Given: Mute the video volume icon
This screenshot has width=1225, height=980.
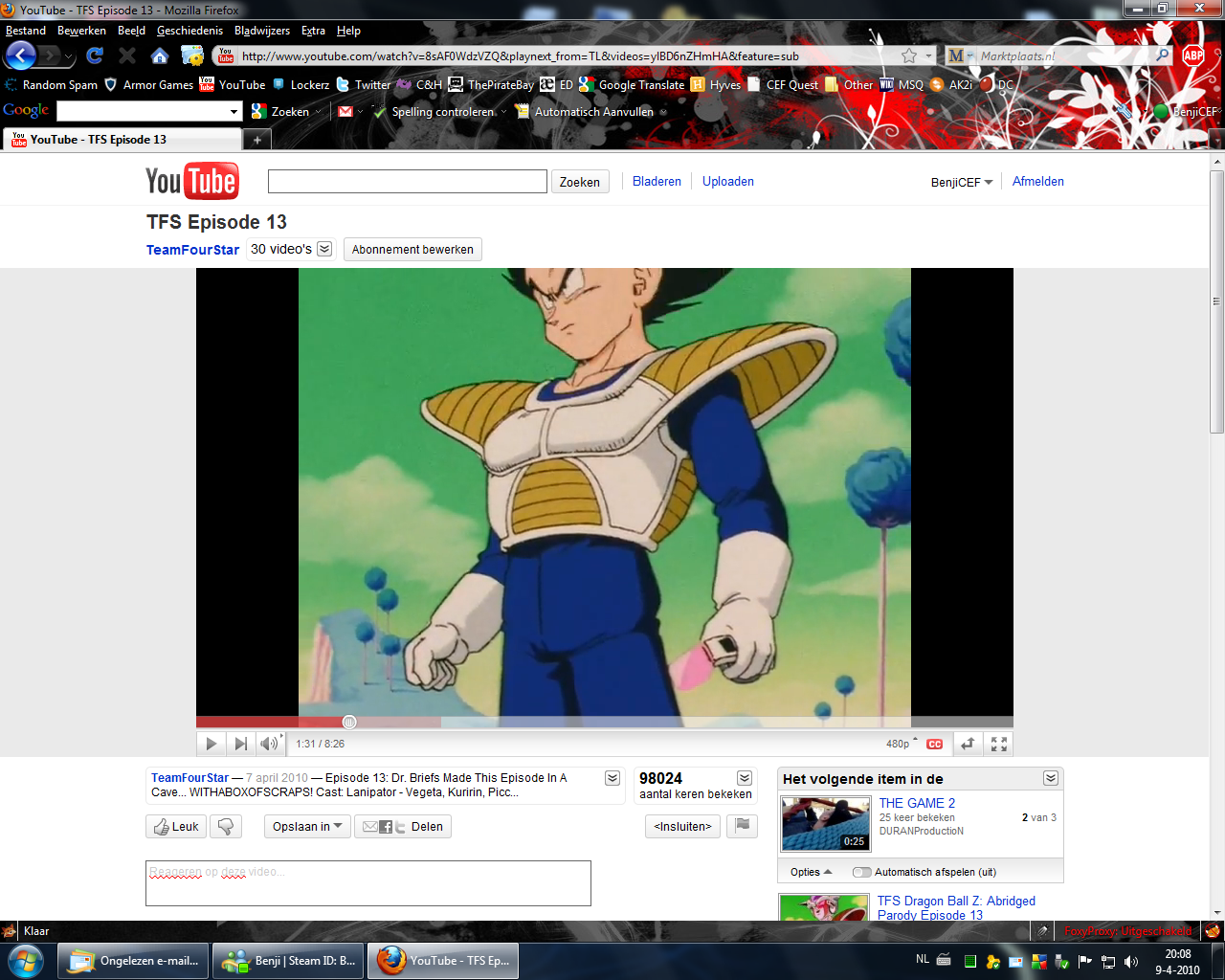Looking at the screenshot, I should (268, 744).
